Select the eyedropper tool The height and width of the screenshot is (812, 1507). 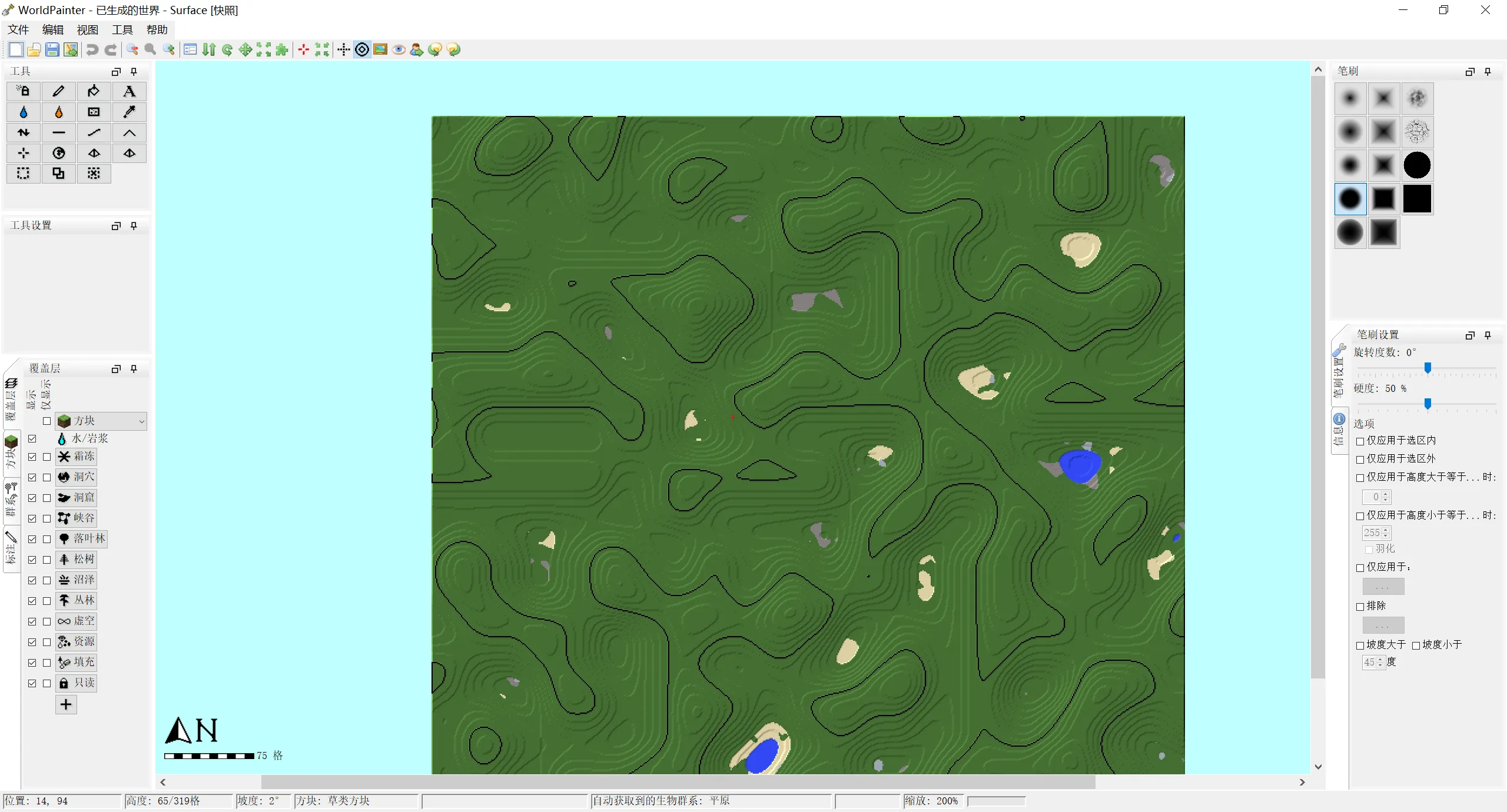point(129,112)
